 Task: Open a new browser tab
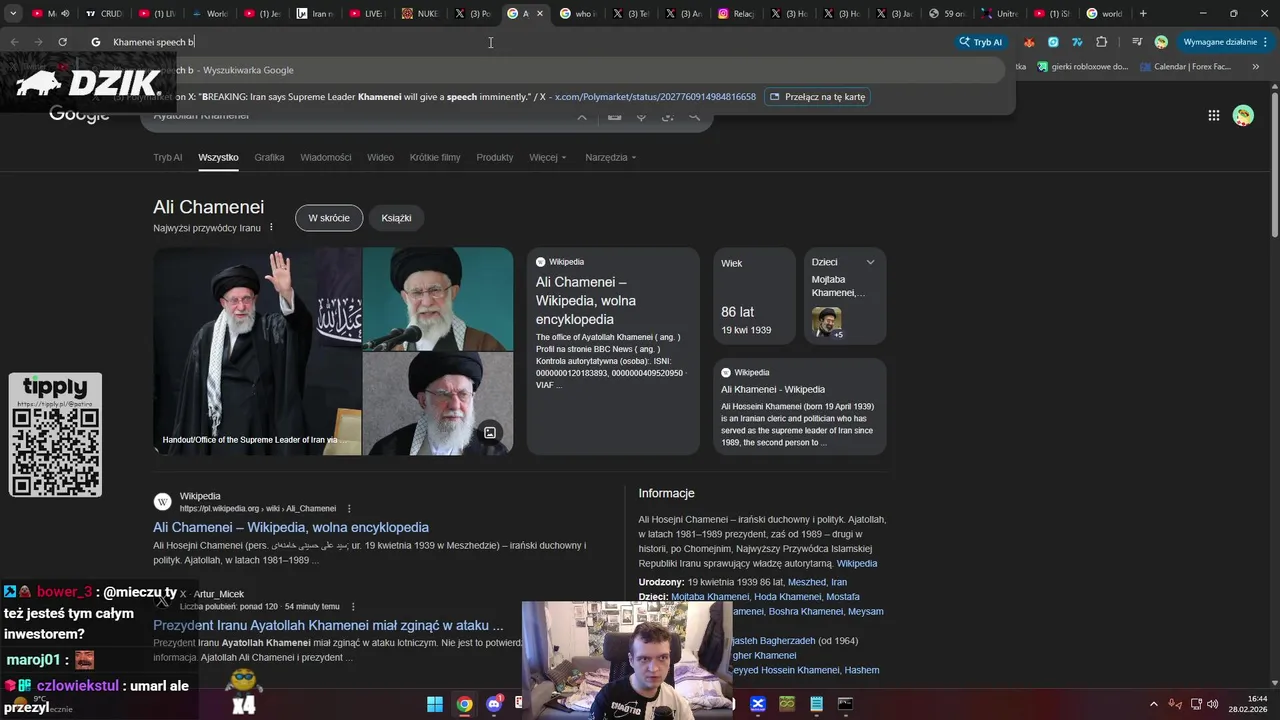[x=1143, y=14]
